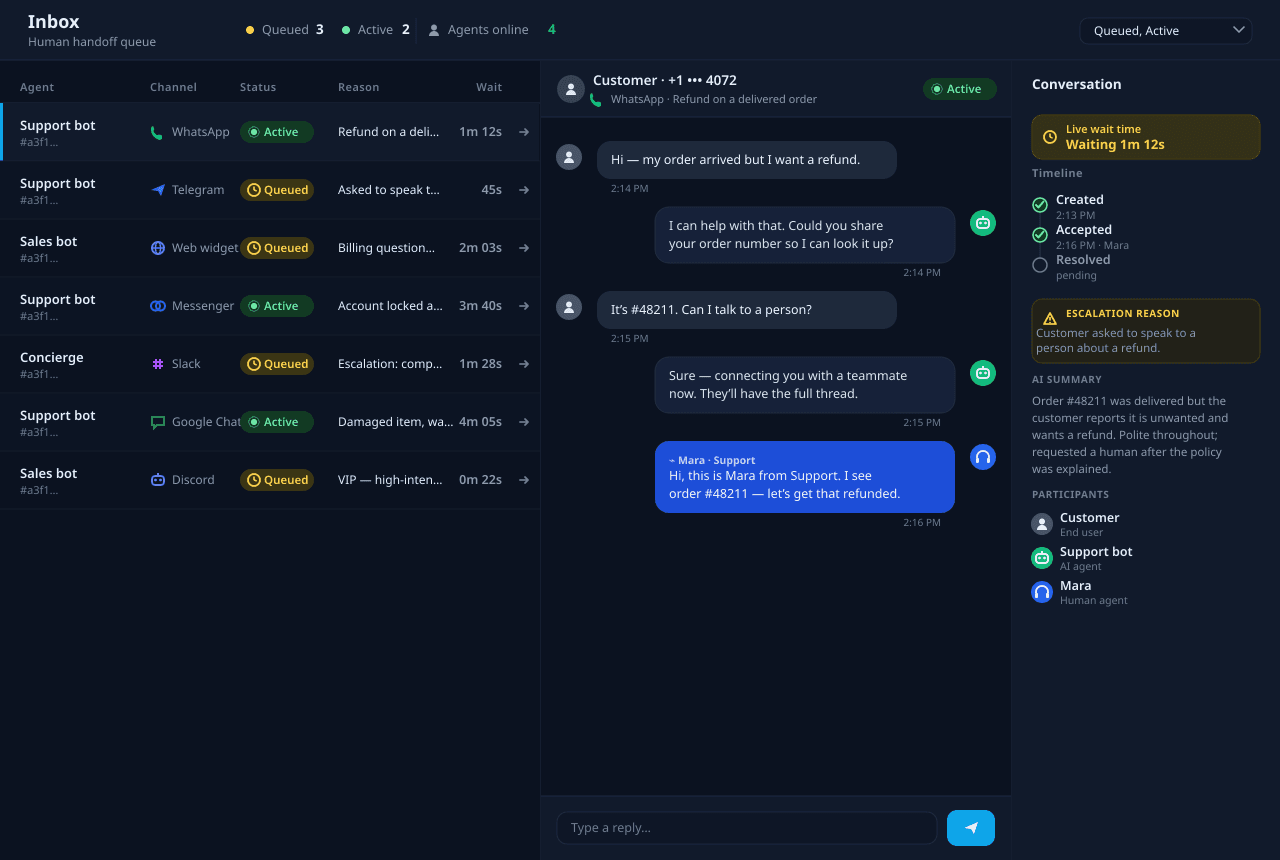Click the Support bot participant avatar
Image resolution: width=1280 pixels, height=860 pixels.
(1042, 558)
